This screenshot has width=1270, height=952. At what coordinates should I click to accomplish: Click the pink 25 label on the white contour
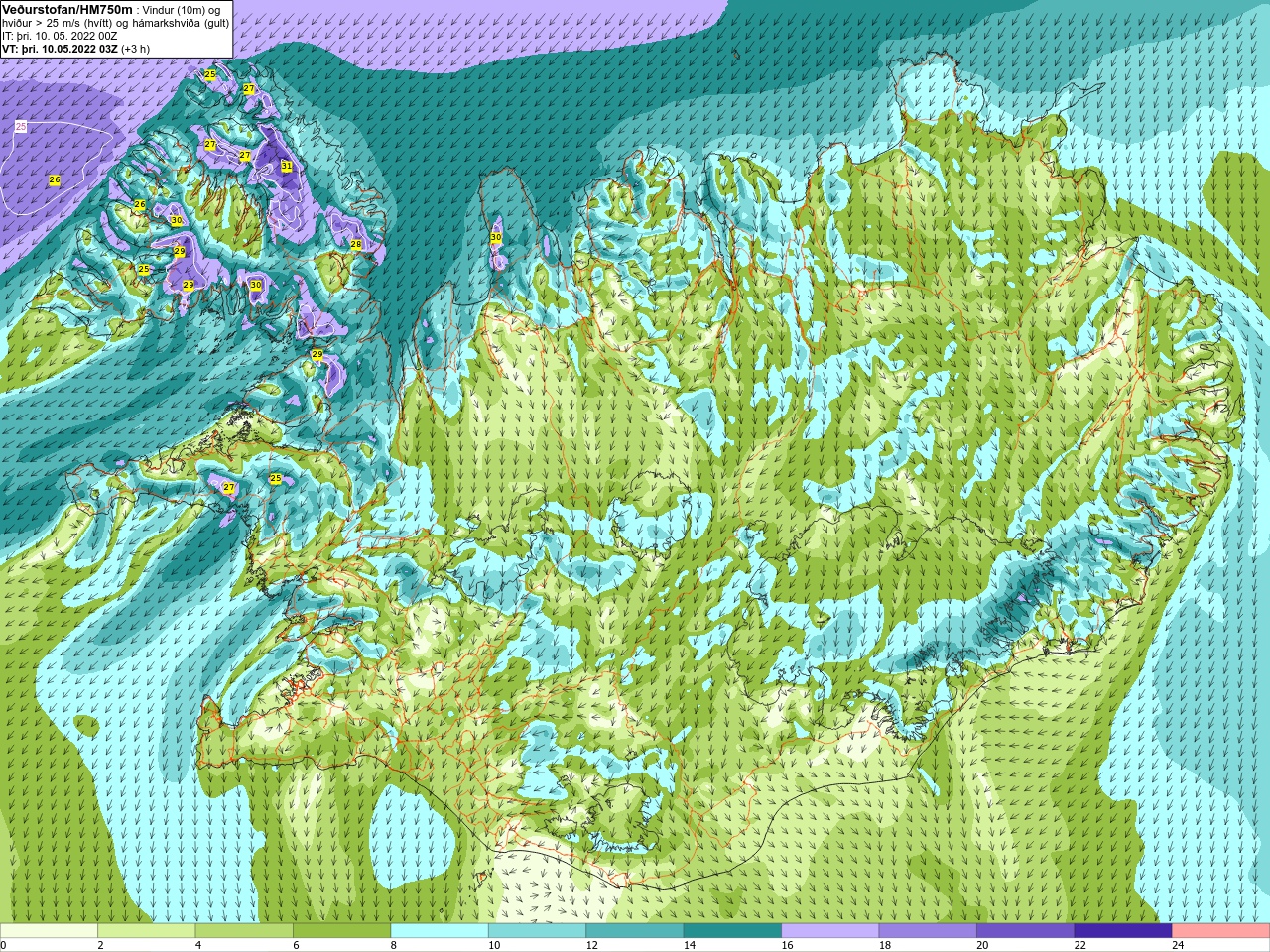tap(21, 127)
